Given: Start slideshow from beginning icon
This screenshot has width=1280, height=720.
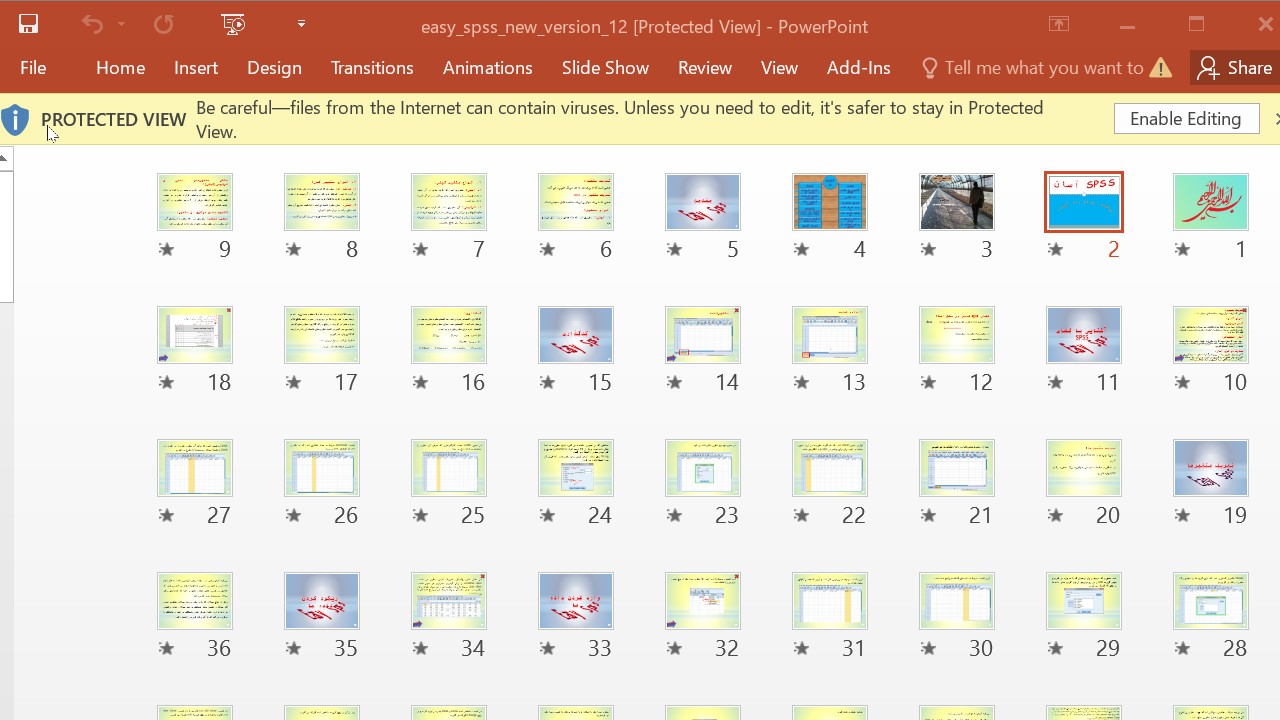Looking at the screenshot, I should pos(233,25).
